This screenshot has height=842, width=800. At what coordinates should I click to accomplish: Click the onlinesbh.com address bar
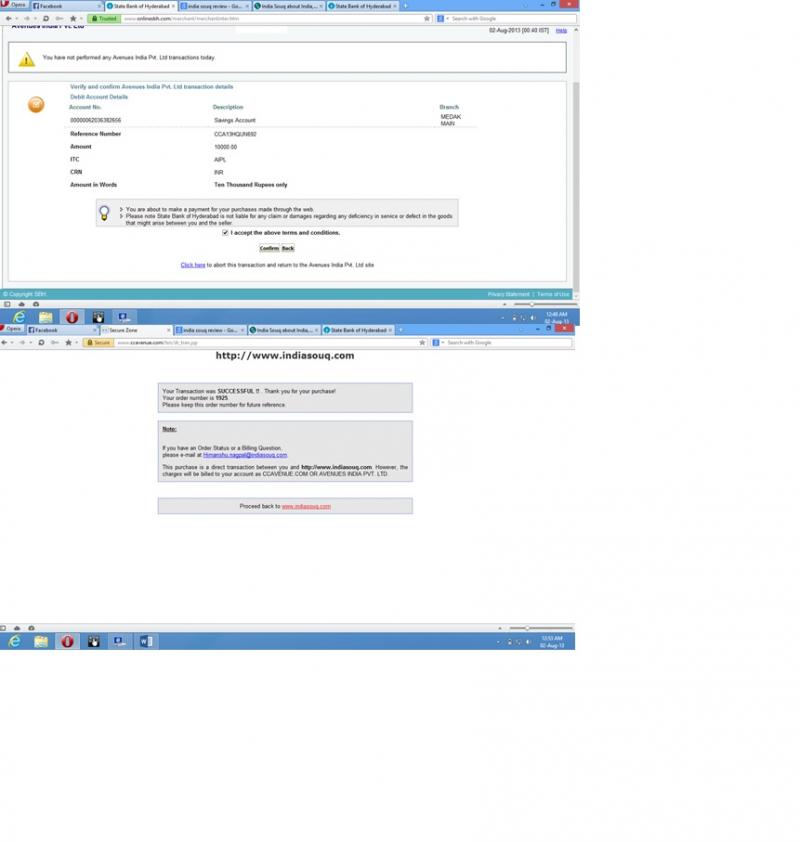point(271,19)
